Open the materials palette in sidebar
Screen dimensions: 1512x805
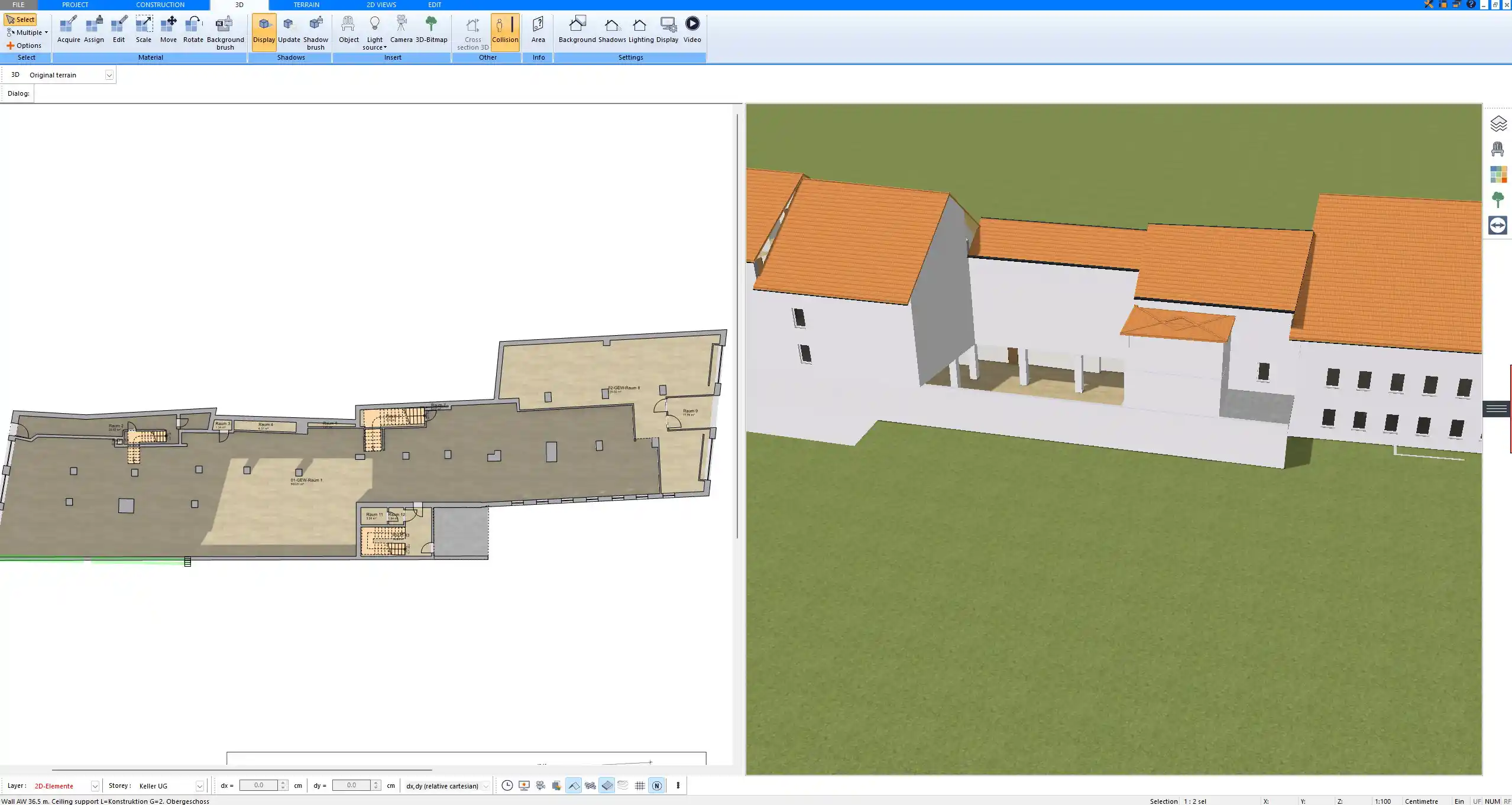point(1498,174)
